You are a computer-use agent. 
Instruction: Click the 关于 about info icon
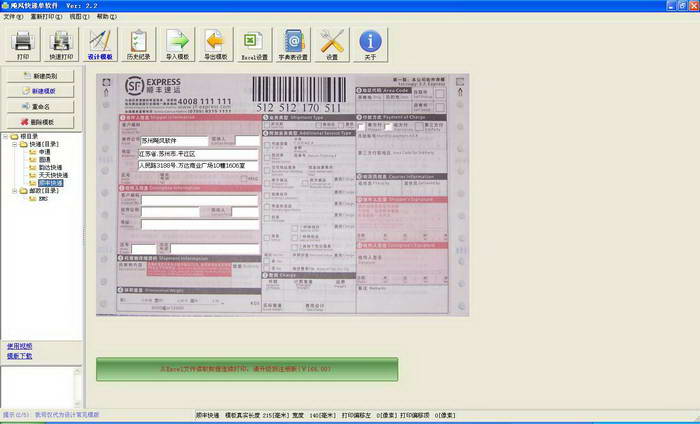[x=370, y=44]
